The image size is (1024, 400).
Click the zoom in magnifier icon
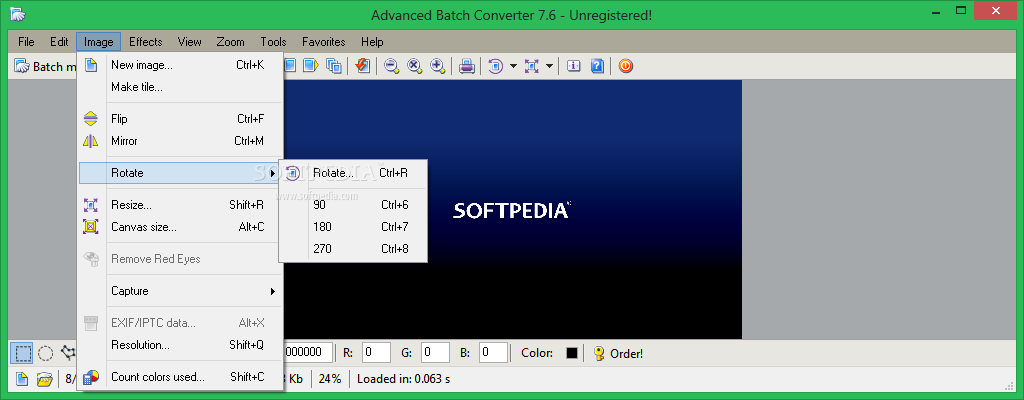(x=438, y=66)
